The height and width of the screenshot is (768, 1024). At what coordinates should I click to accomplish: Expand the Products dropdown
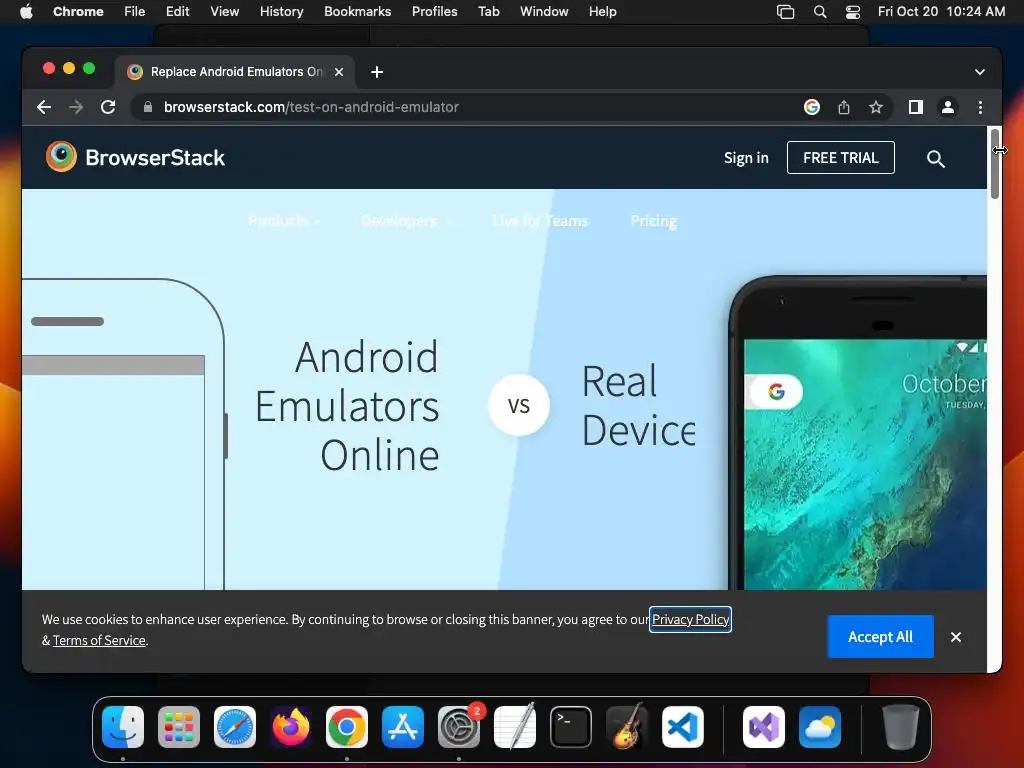pyautogui.click(x=284, y=221)
